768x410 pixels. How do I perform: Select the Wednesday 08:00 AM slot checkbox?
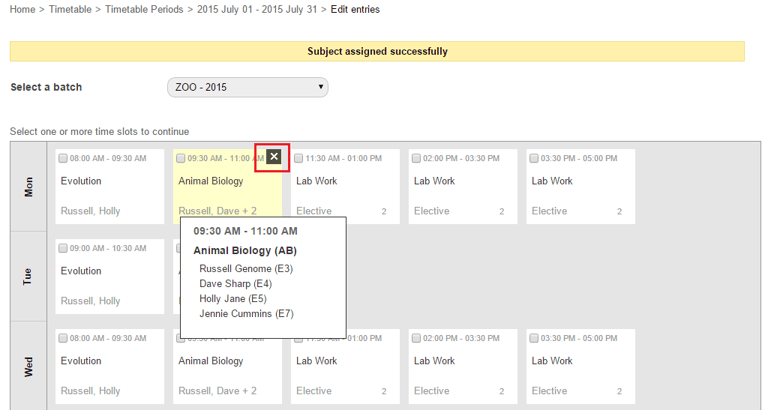click(64, 338)
